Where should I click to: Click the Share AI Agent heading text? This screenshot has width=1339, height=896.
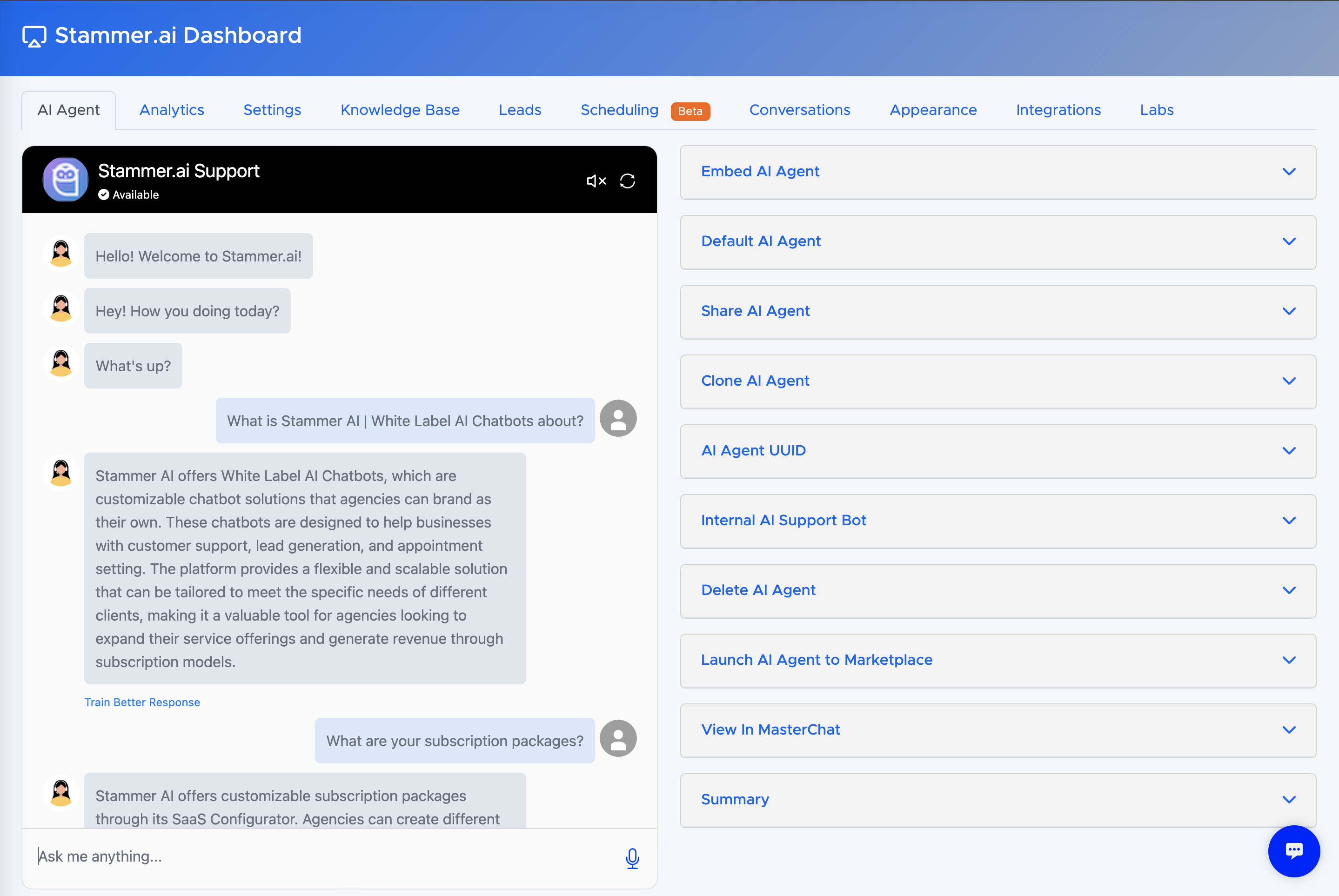756,311
